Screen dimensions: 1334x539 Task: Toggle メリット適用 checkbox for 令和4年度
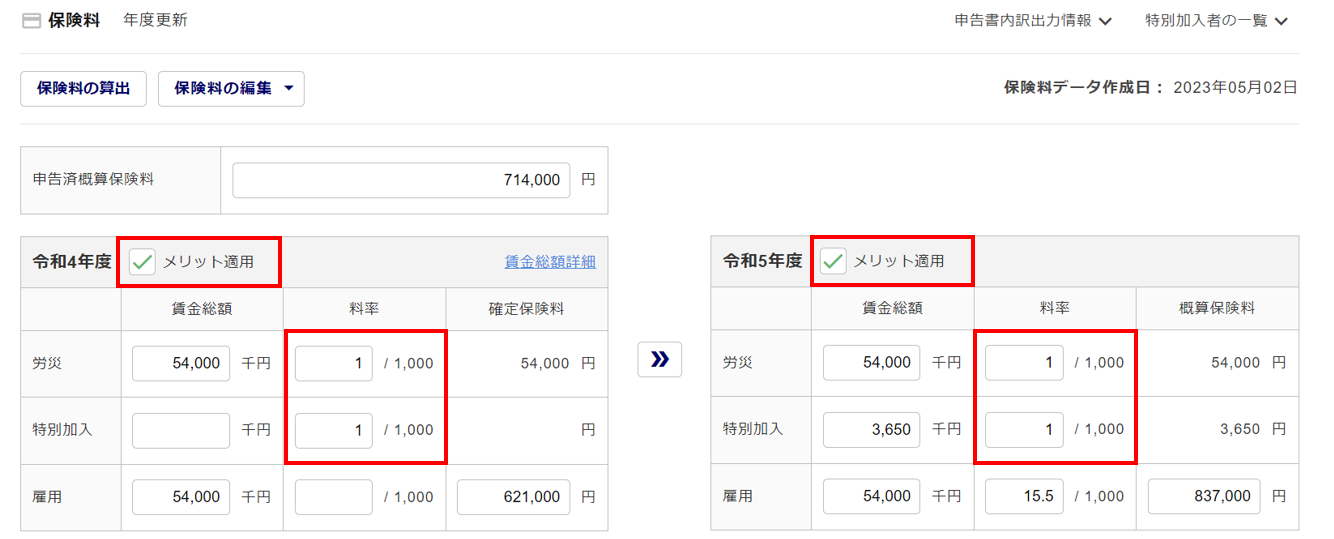click(x=143, y=262)
